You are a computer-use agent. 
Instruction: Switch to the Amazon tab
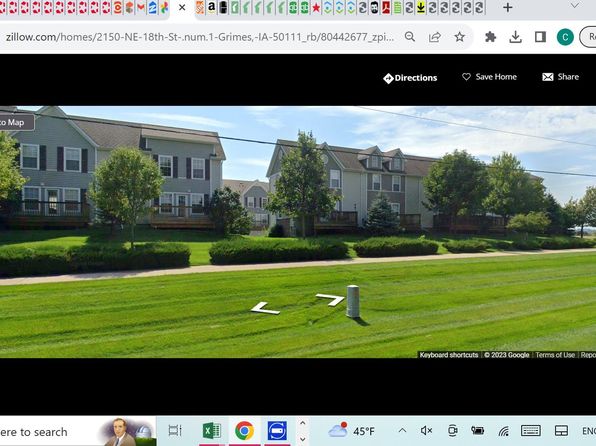coord(211,7)
